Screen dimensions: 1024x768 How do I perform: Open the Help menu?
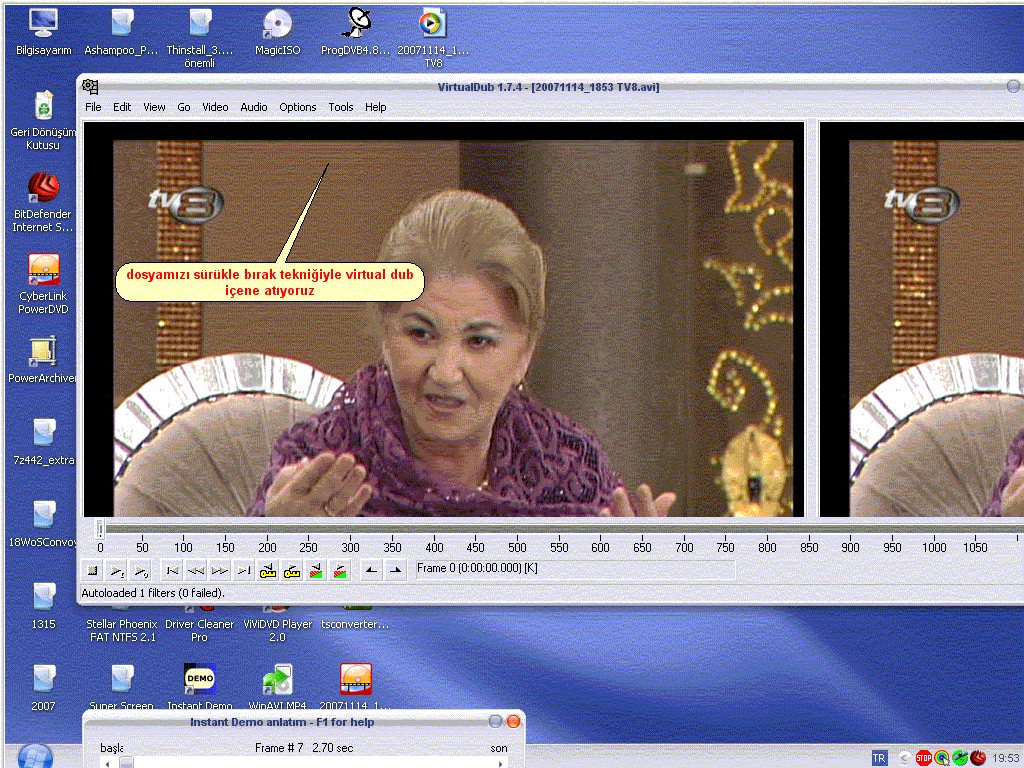(376, 107)
